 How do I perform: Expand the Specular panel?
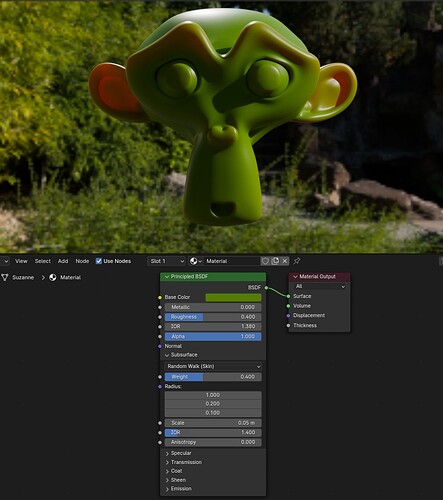[167, 453]
